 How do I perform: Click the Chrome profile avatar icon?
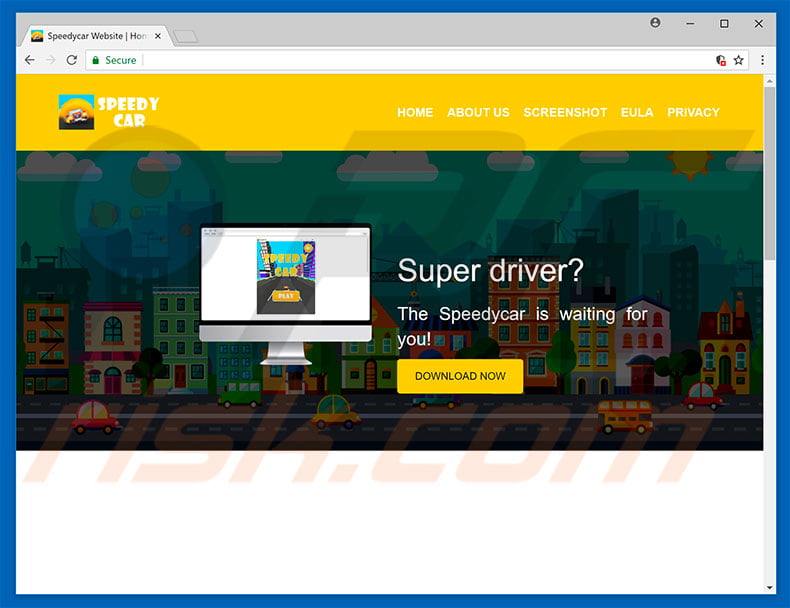655,23
